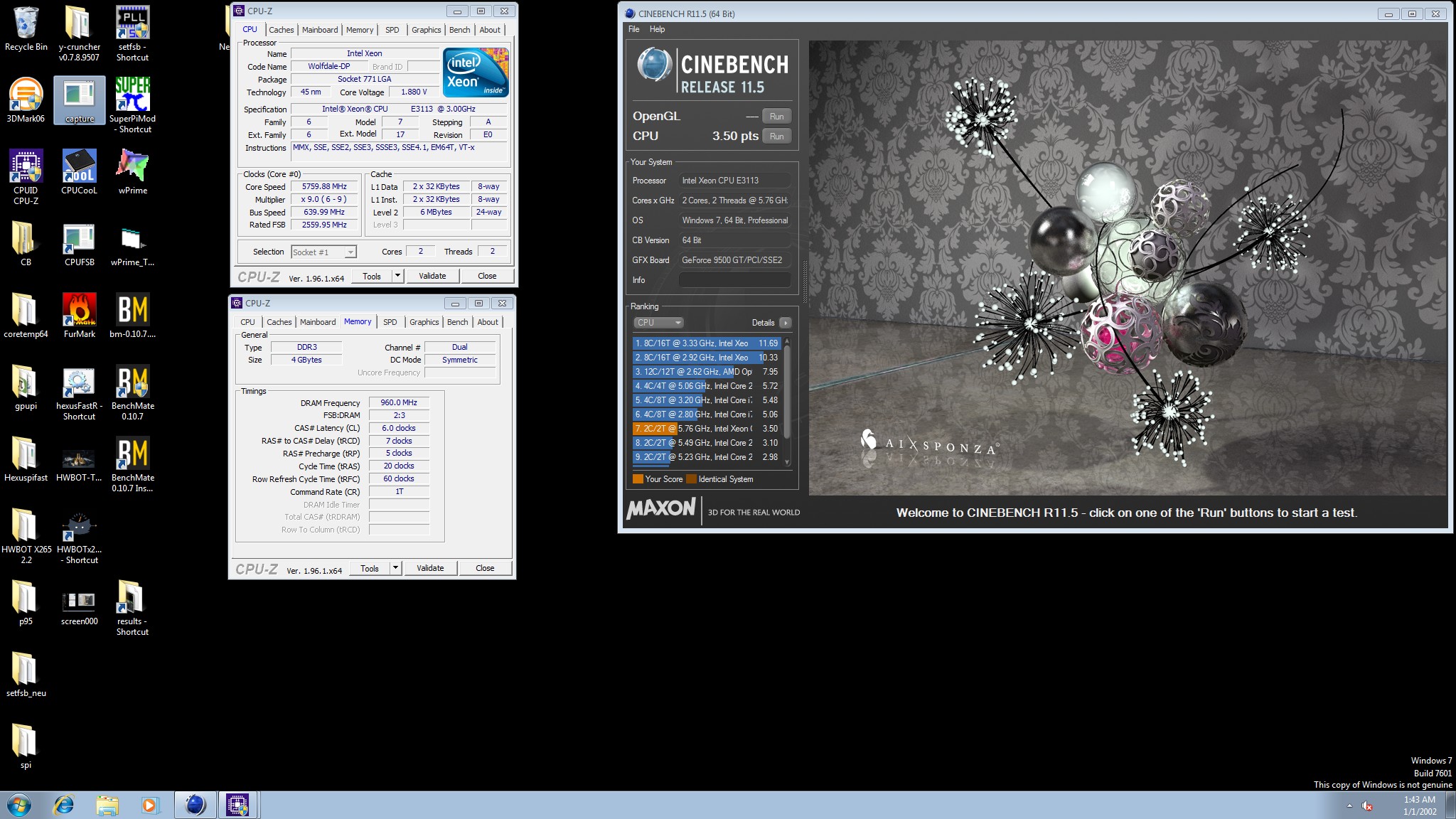Open HWBOT X265 2.2 folder icon
Viewport: 1456px width, 819px height.
[x=26, y=535]
